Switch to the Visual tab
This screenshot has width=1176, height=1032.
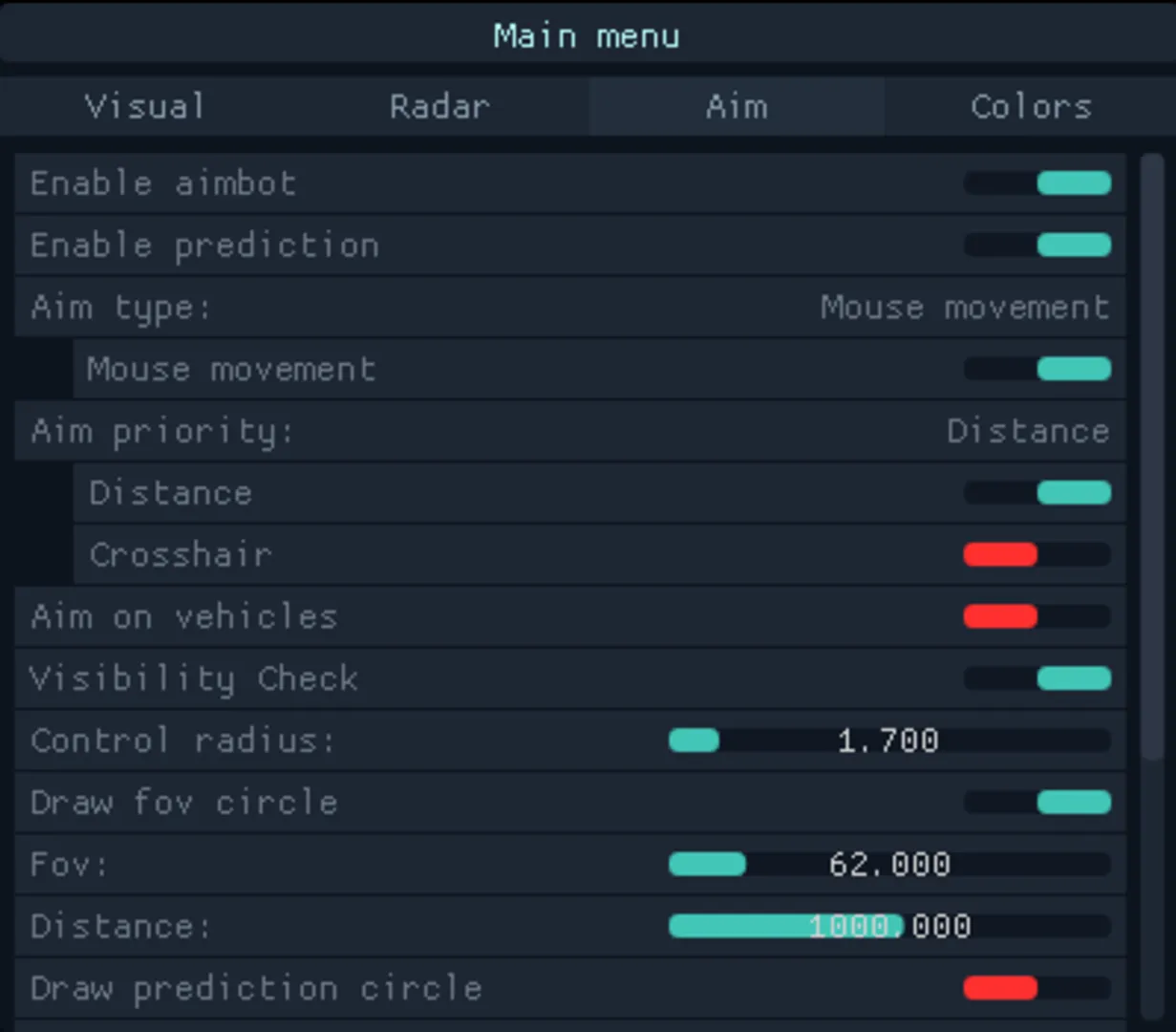(145, 106)
